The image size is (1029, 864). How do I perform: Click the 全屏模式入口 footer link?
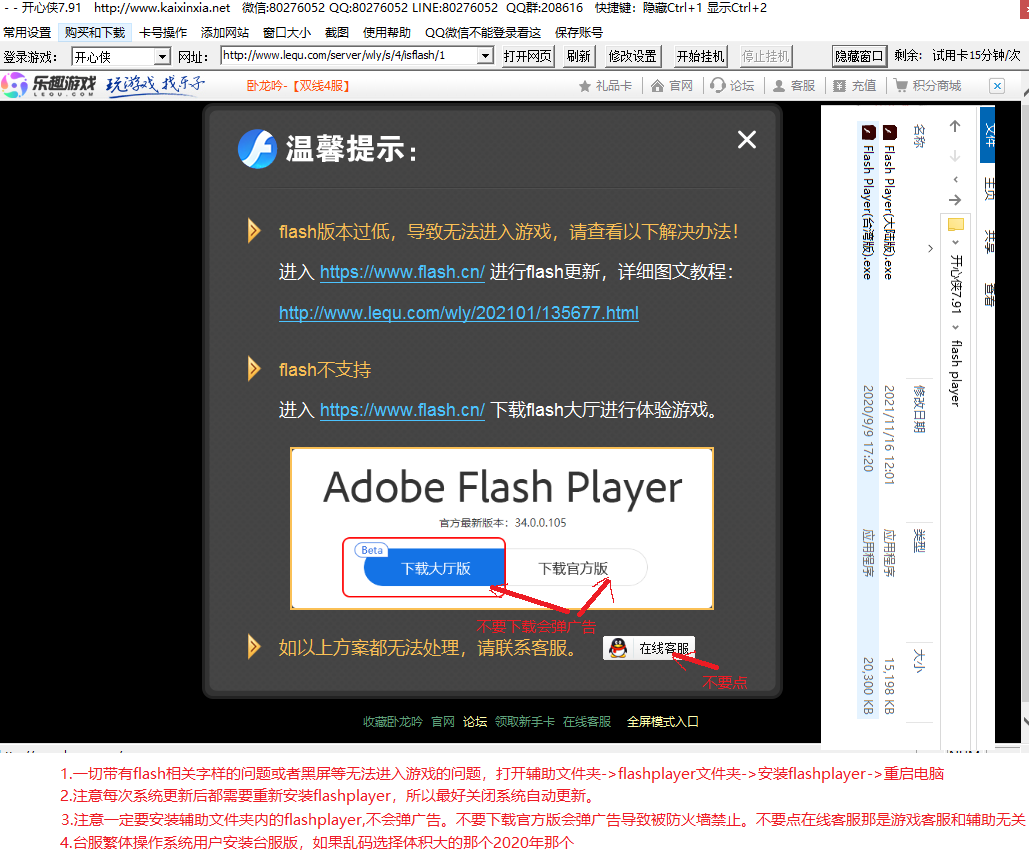[x=662, y=722]
